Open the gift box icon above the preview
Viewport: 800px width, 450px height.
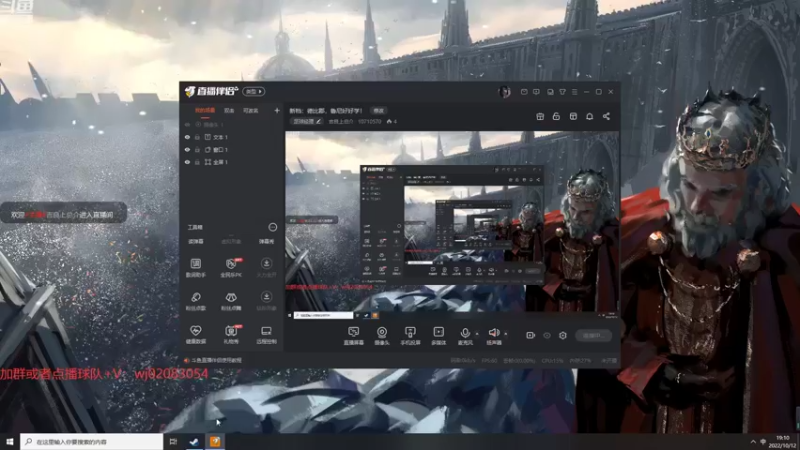(540, 116)
